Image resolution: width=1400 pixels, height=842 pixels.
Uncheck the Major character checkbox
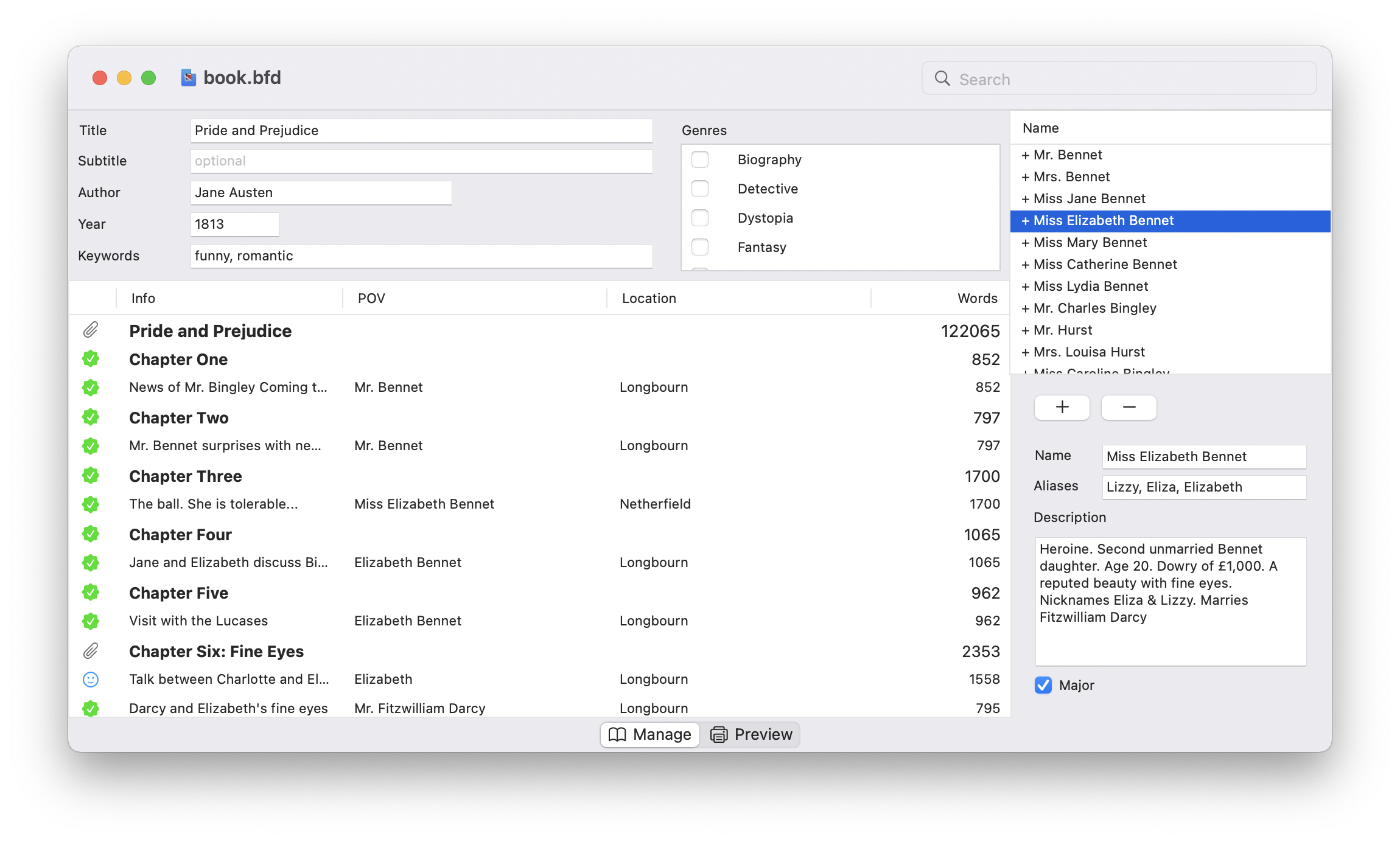pos(1043,685)
